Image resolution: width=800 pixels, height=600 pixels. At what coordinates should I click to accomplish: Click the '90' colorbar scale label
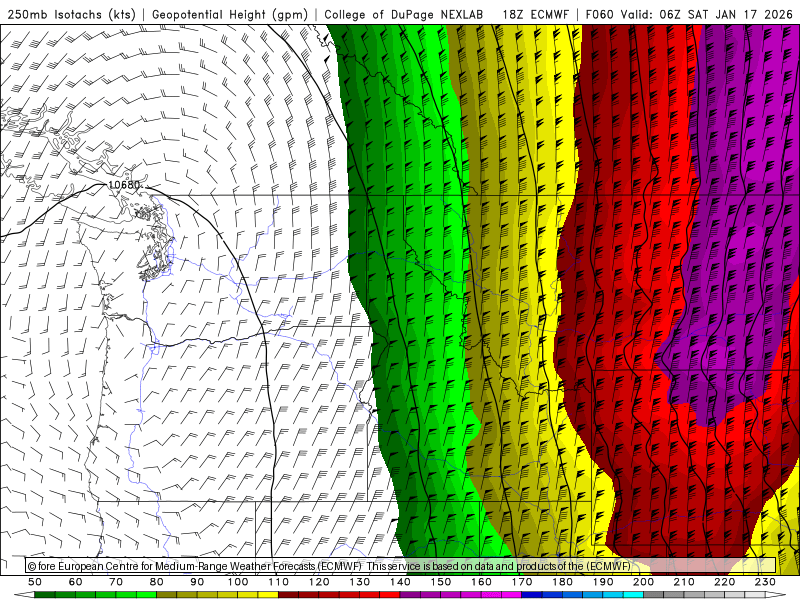point(197,582)
